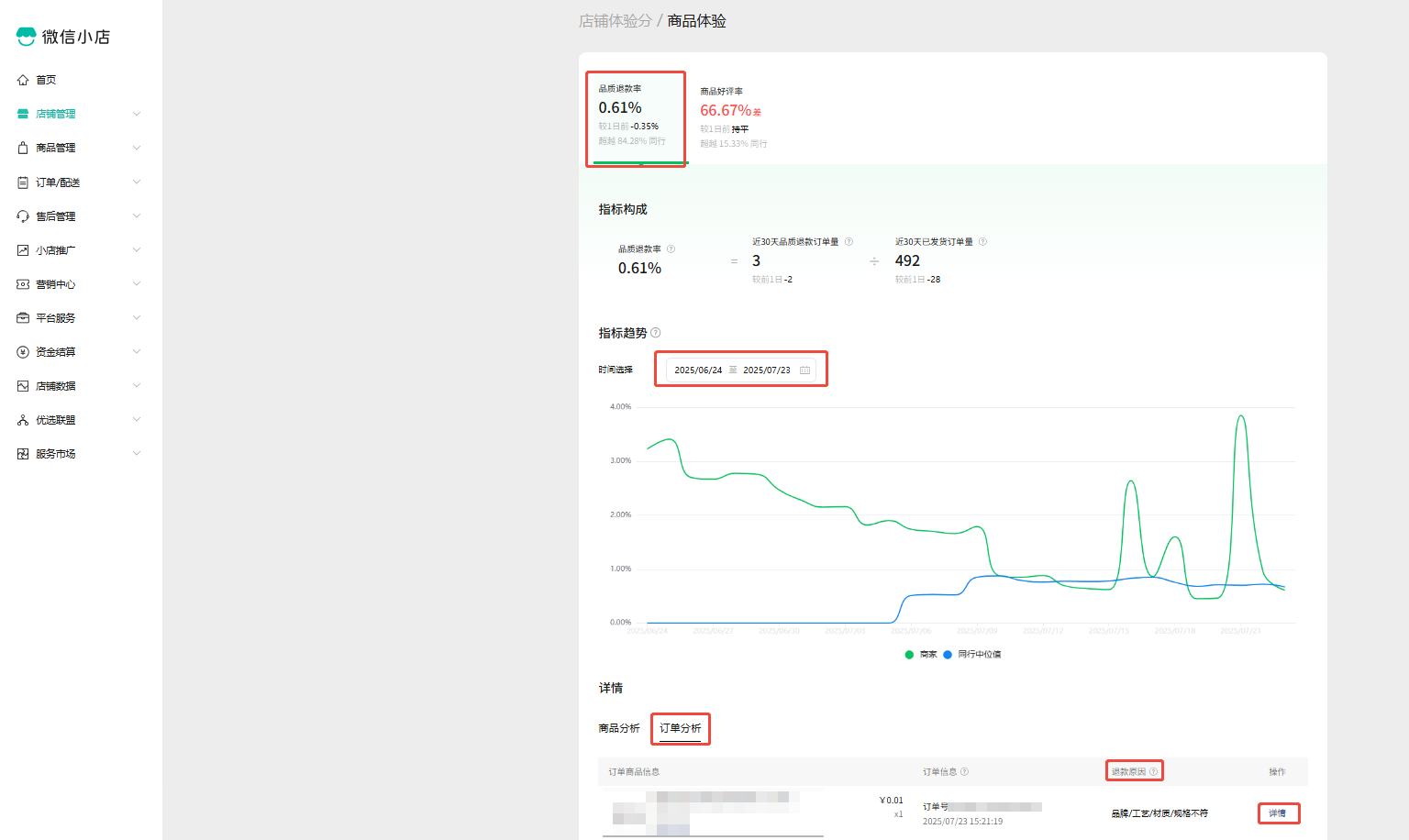Go back via 店铺体验分 breadcrumb

pos(615,21)
